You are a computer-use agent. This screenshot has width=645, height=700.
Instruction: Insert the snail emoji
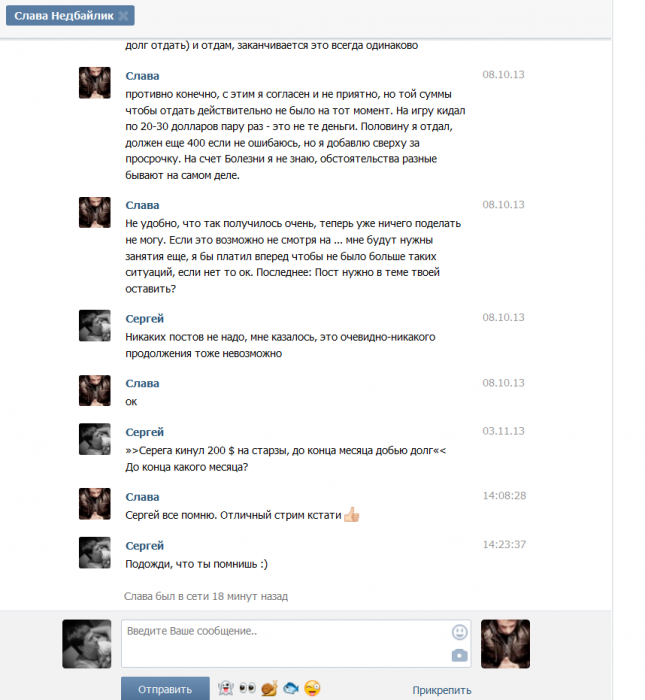[x=269, y=688]
